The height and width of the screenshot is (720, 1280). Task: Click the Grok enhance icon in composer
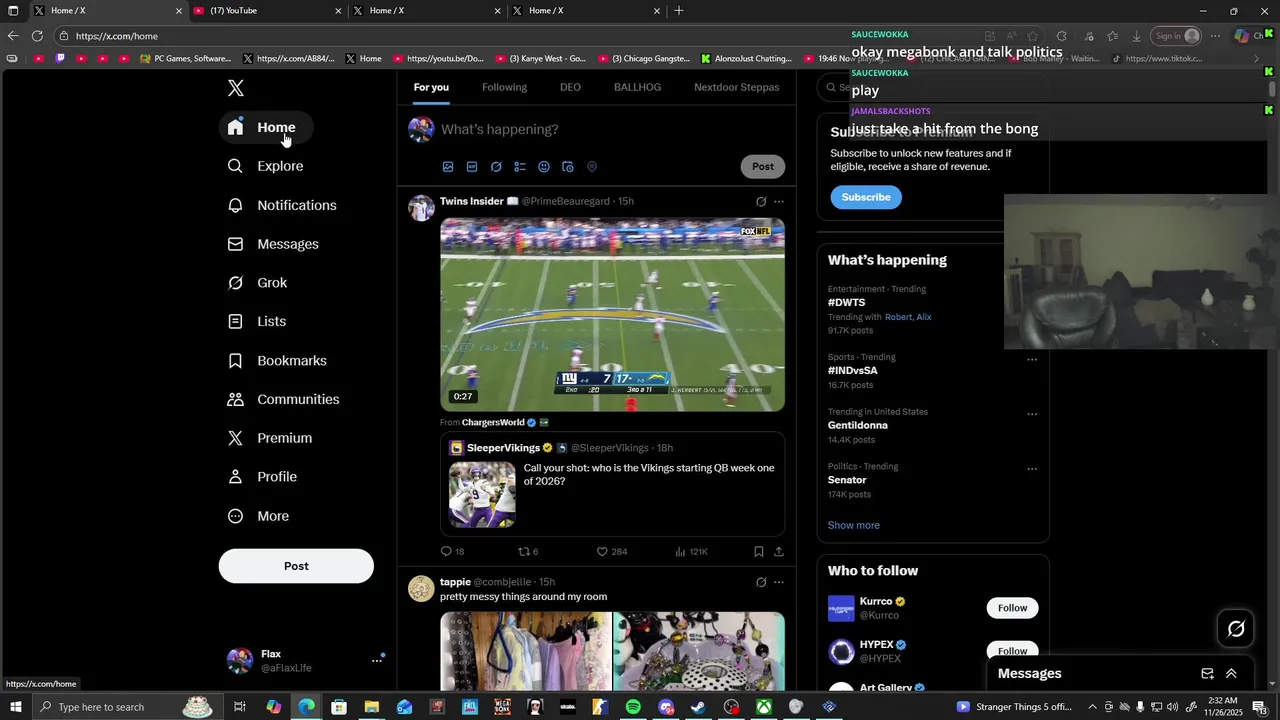click(496, 167)
